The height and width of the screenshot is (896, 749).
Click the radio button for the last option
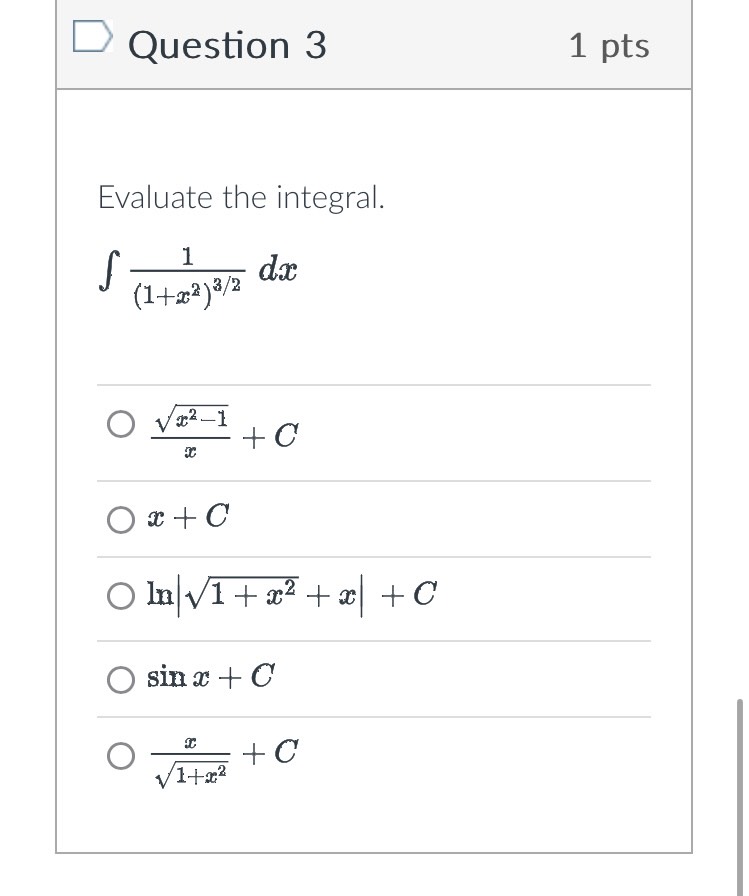(120, 756)
